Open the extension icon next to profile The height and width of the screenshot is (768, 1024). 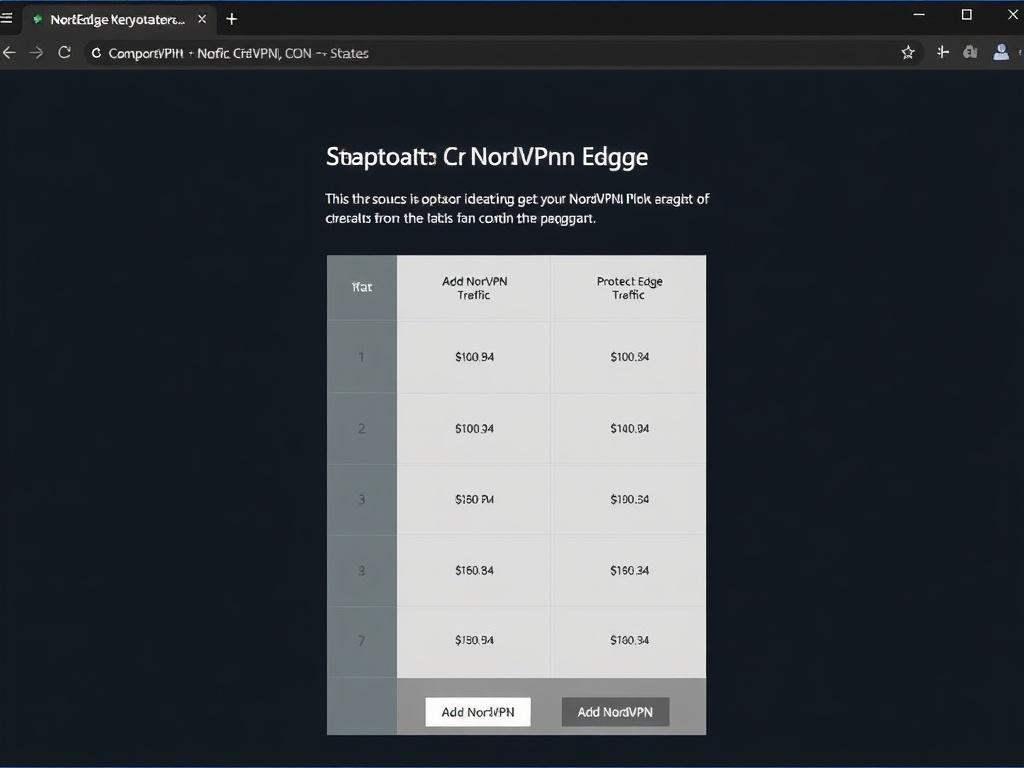click(x=970, y=52)
